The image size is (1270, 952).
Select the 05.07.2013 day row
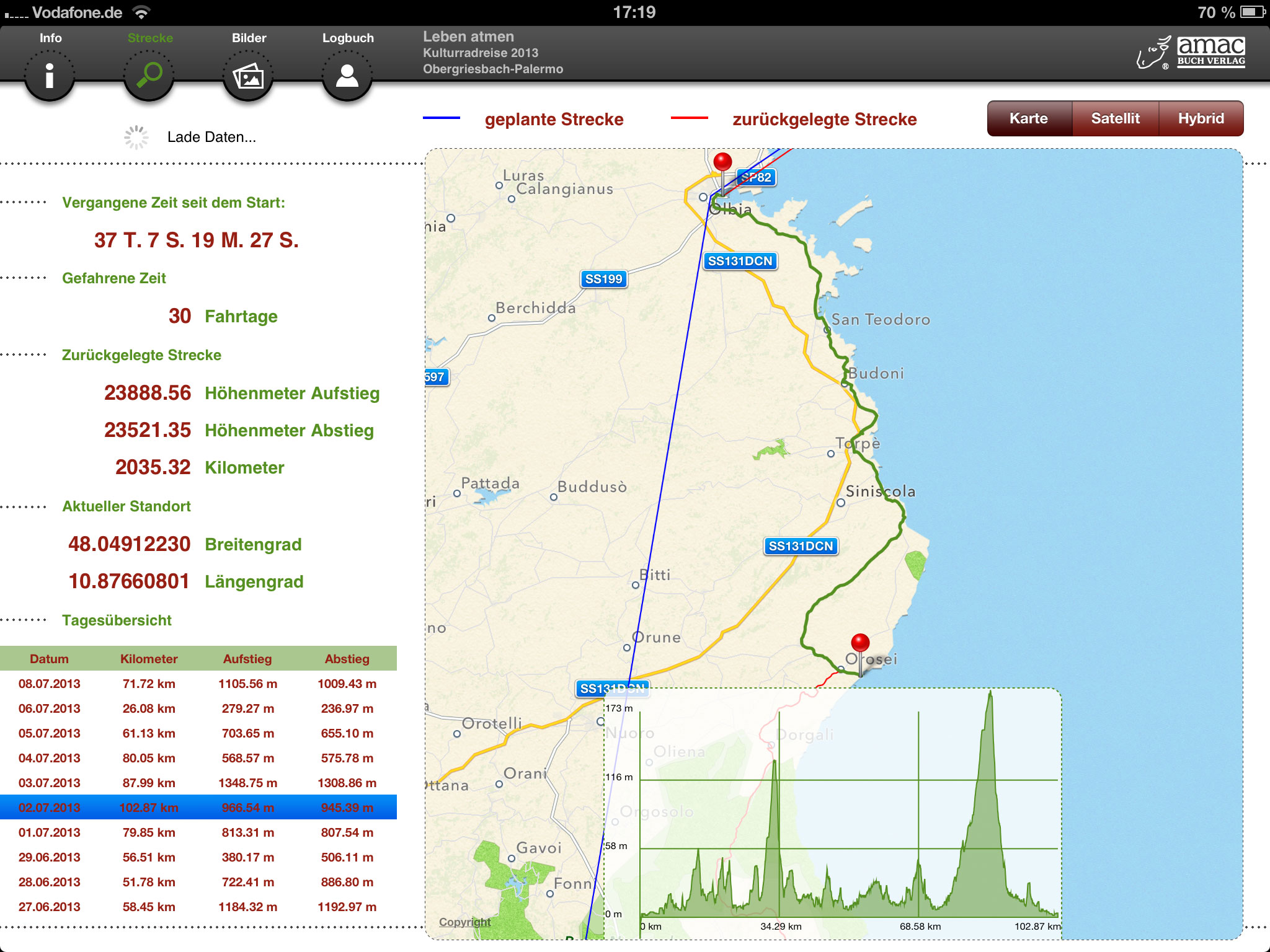pyautogui.click(x=198, y=733)
